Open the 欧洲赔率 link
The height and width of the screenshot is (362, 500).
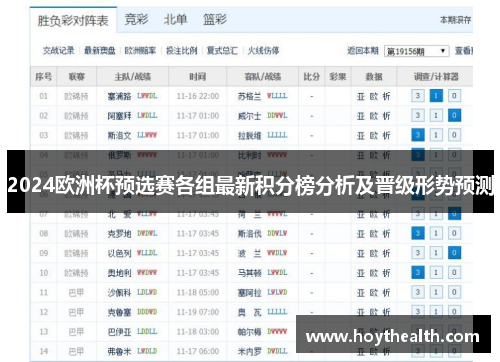(x=140, y=51)
